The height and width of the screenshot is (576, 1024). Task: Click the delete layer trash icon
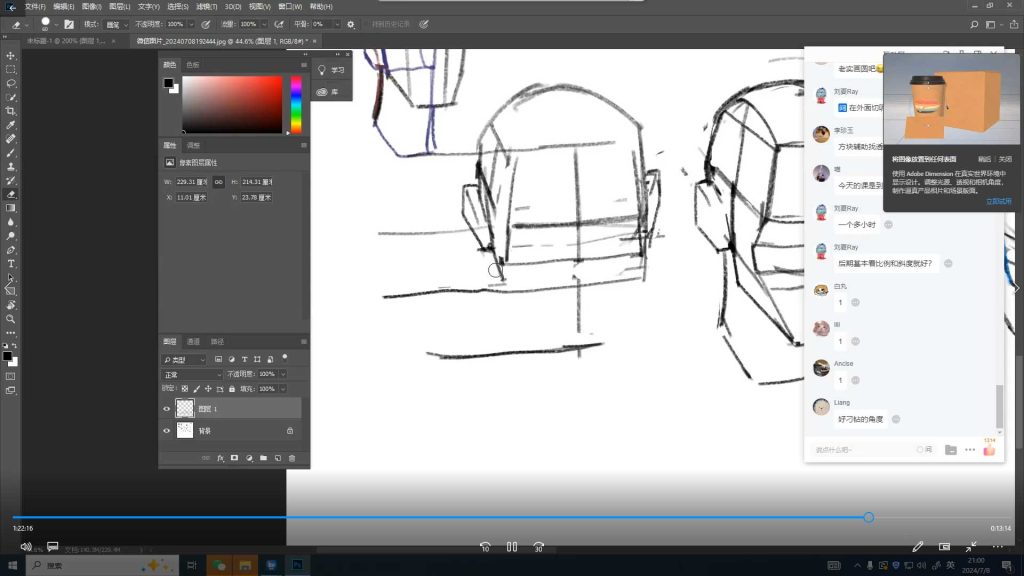click(292, 458)
